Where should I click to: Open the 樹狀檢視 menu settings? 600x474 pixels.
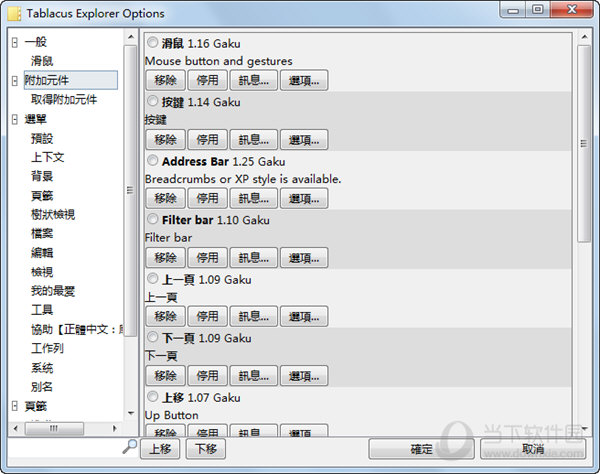(53, 215)
